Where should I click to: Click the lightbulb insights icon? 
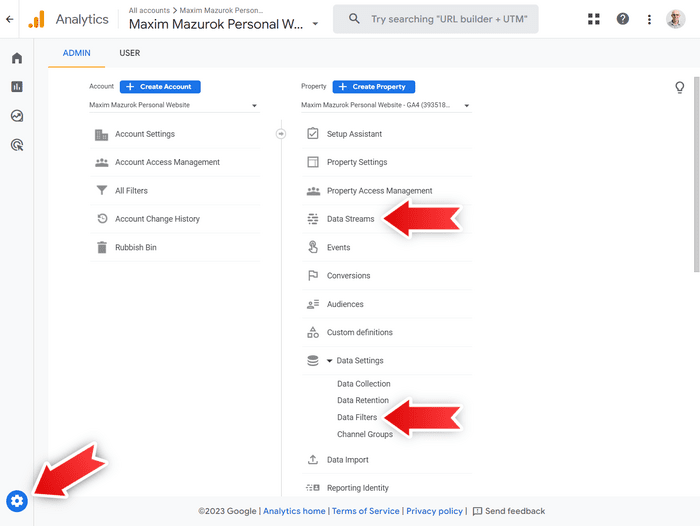pos(679,88)
